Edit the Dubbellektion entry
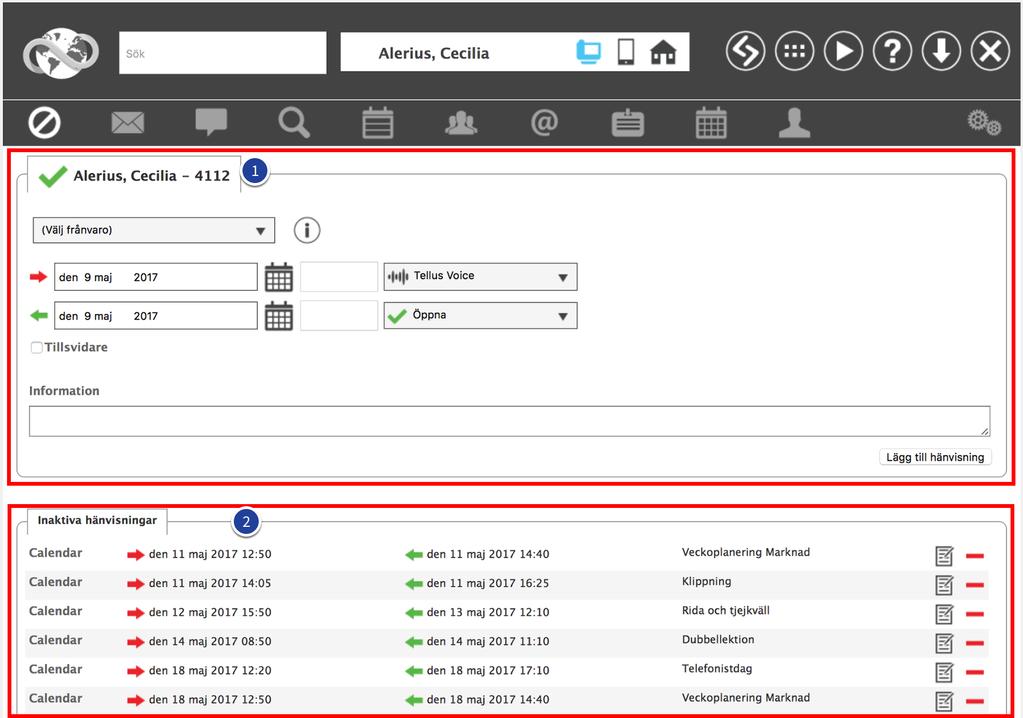Image resolution: width=1023 pixels, height=718 pixels. pos(944,644)
